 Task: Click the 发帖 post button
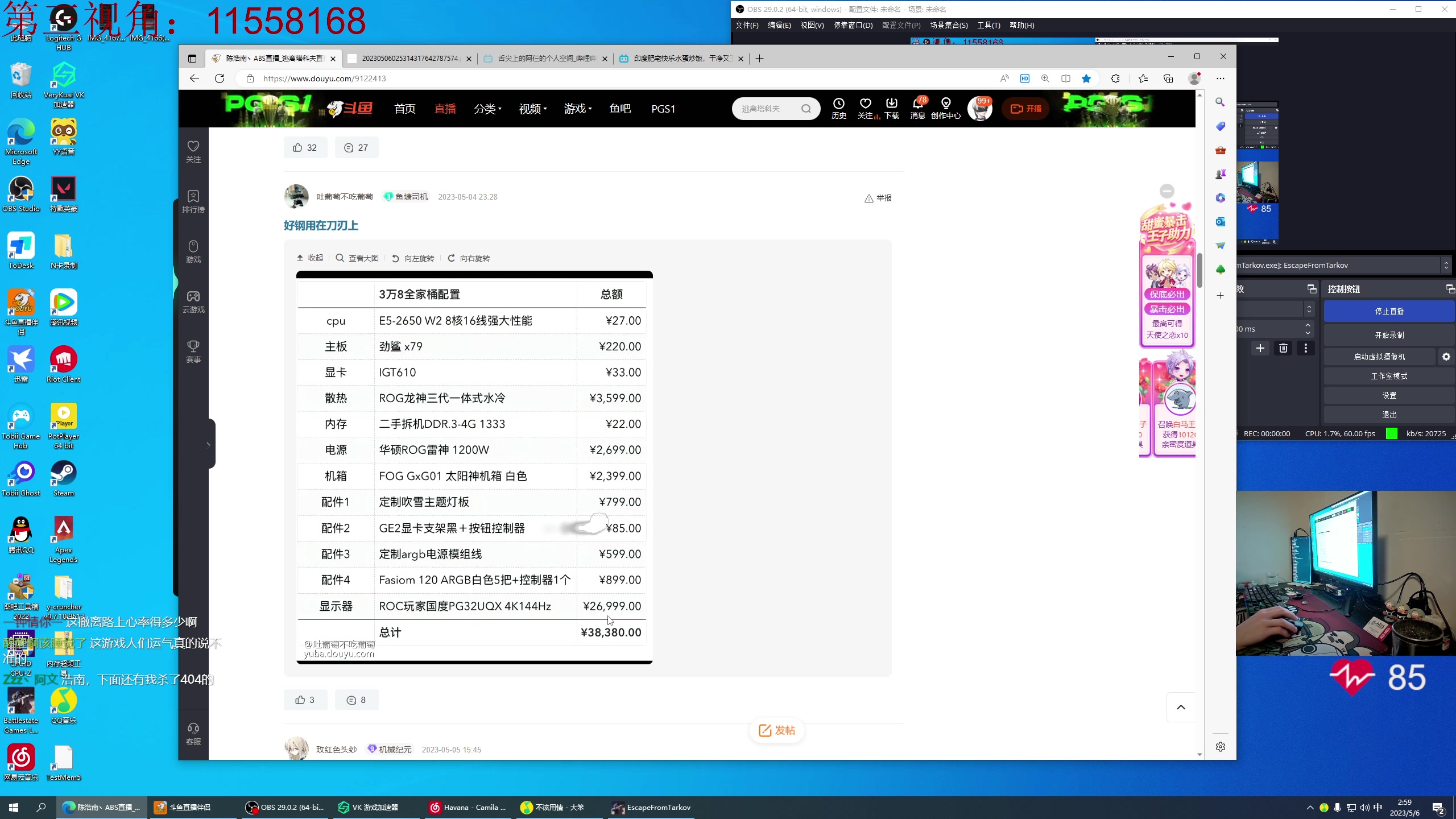tap(777, 730)
